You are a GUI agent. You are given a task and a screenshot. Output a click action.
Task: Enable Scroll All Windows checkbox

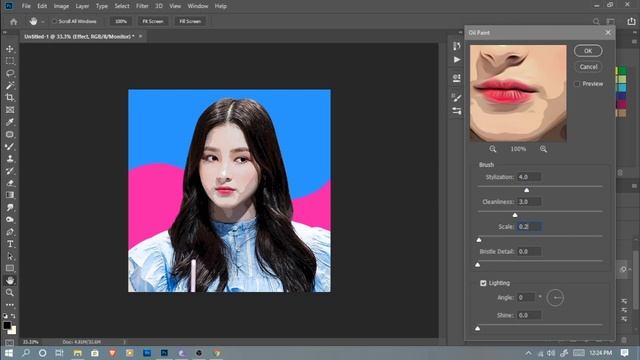(x=54, y=21)
